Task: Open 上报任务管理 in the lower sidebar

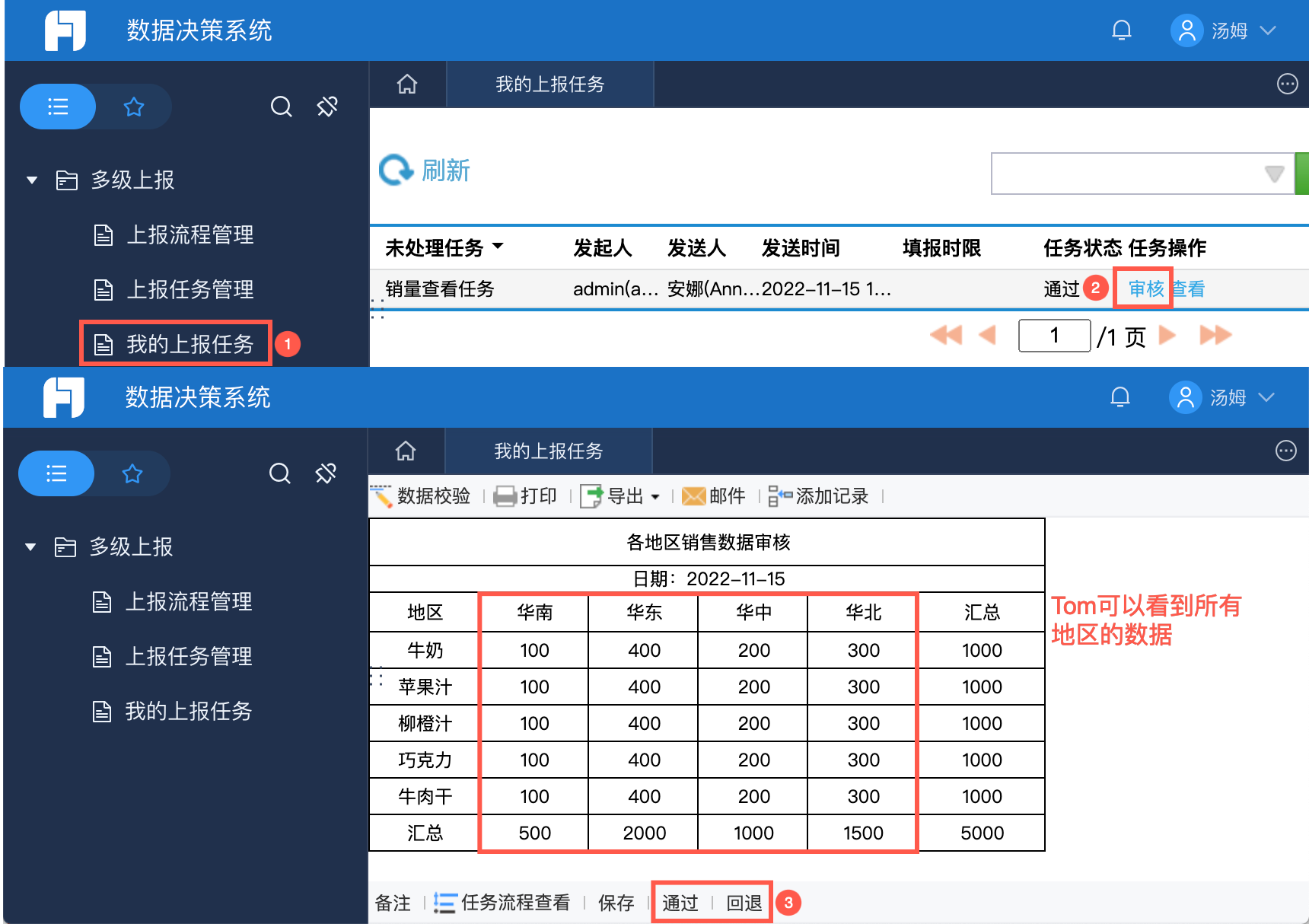Action: click(172, 656)
